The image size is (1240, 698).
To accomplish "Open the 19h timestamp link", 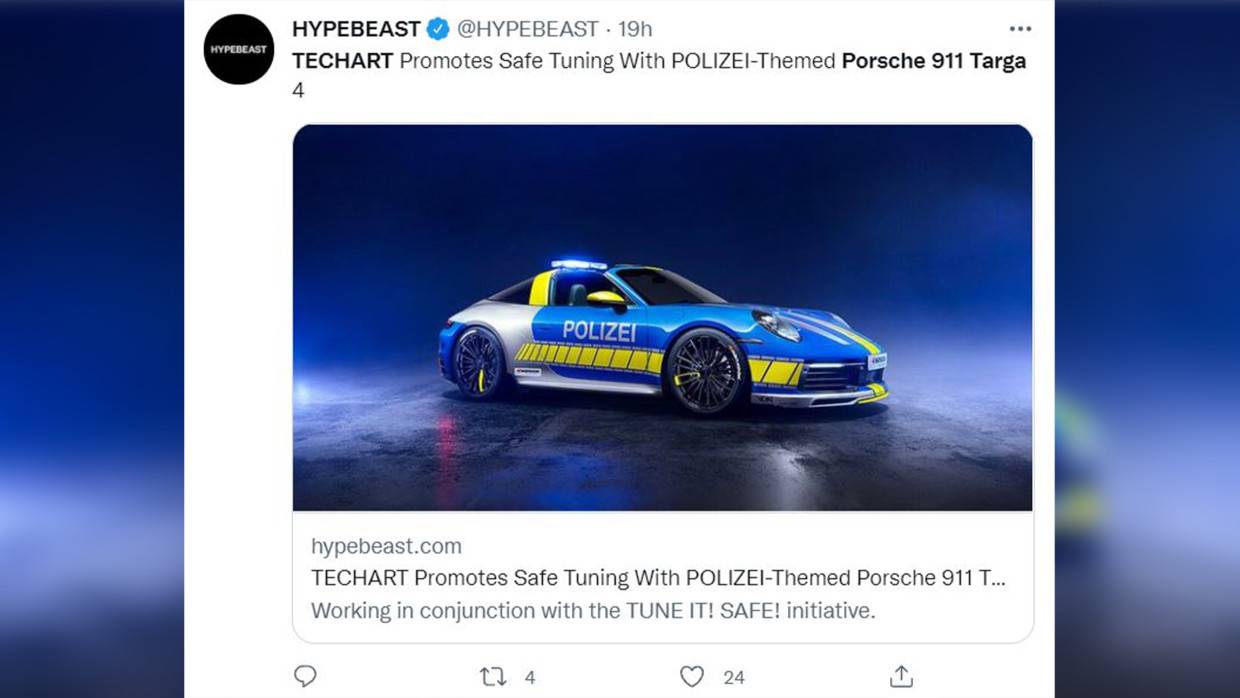I will [x=635, y=28].
